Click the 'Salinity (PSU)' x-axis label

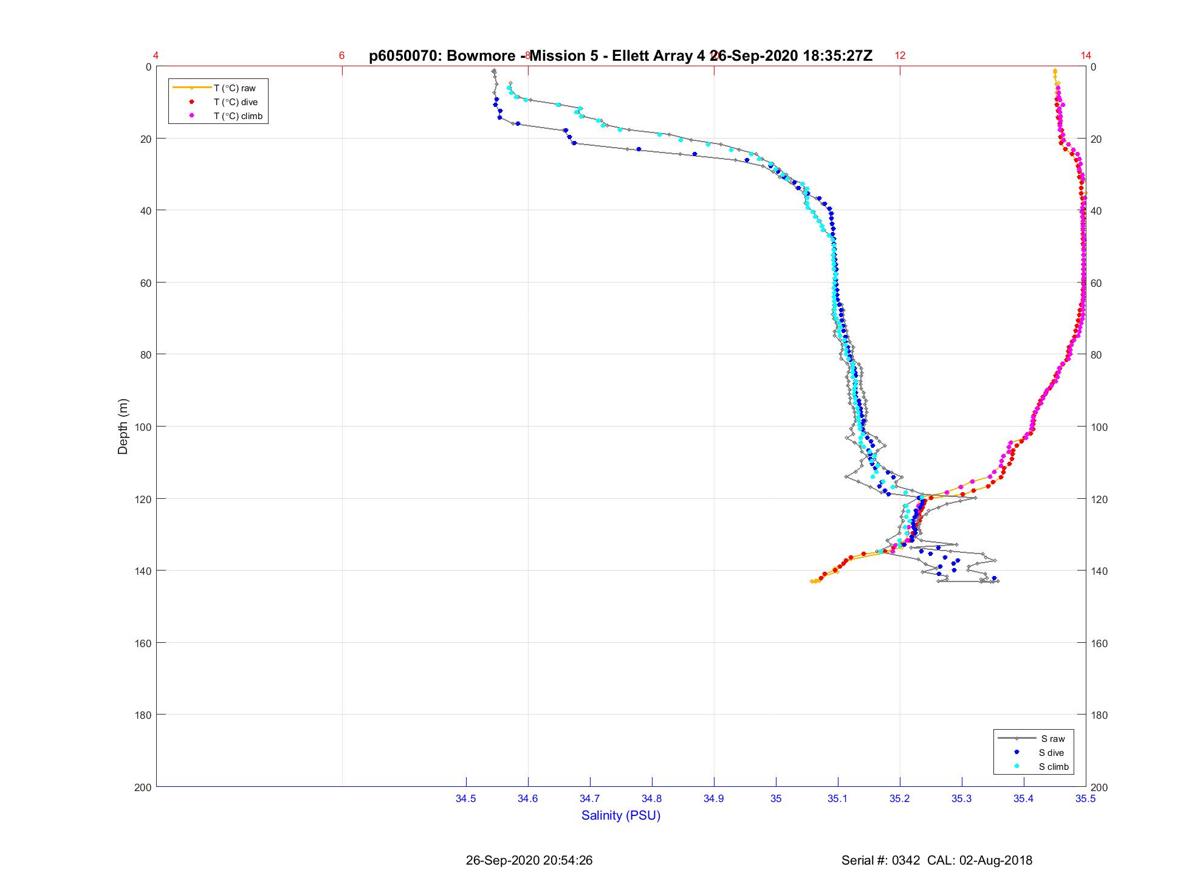[x=621, y=816]
